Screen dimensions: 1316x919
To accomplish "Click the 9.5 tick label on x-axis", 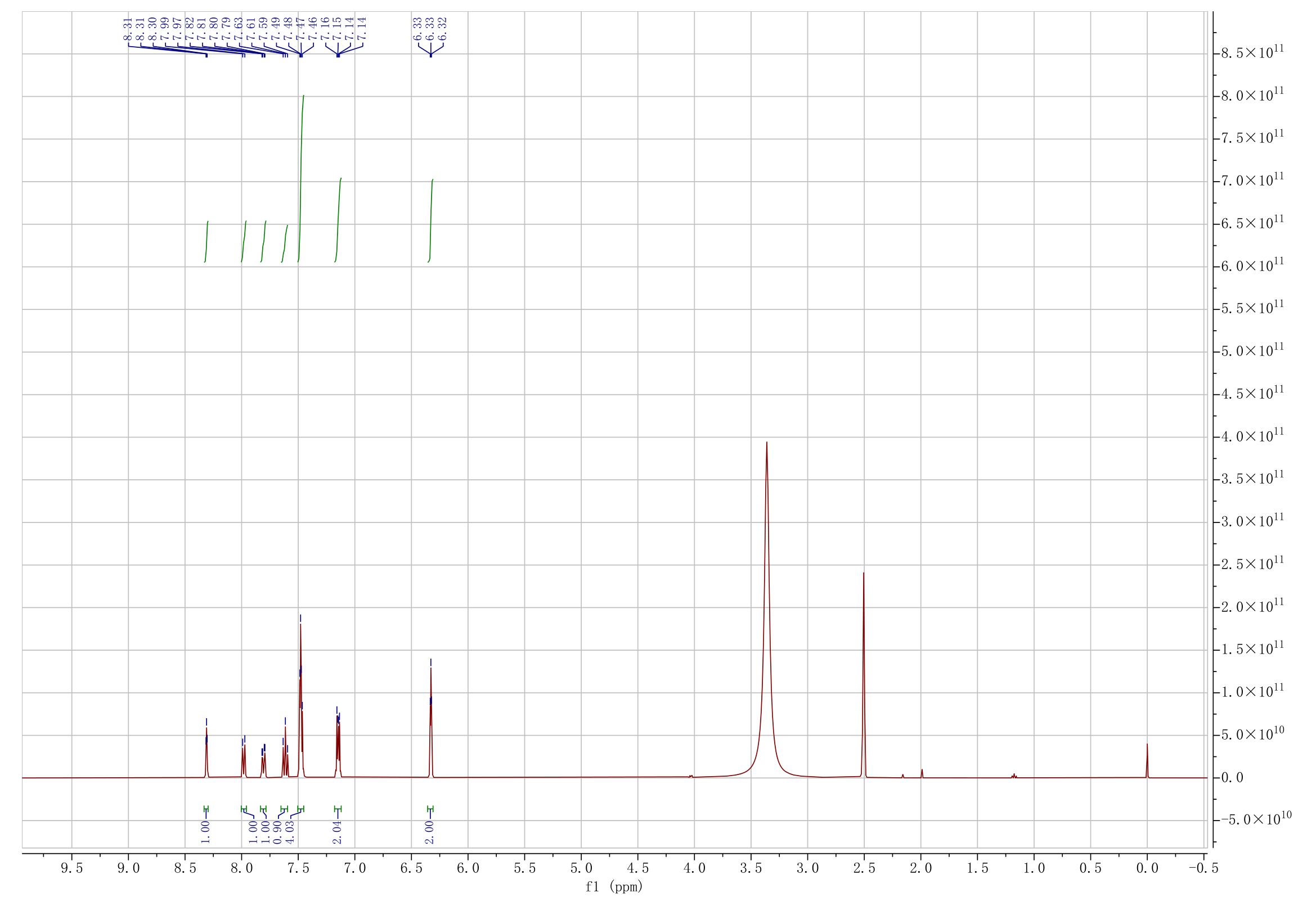I will coord(71,868).
